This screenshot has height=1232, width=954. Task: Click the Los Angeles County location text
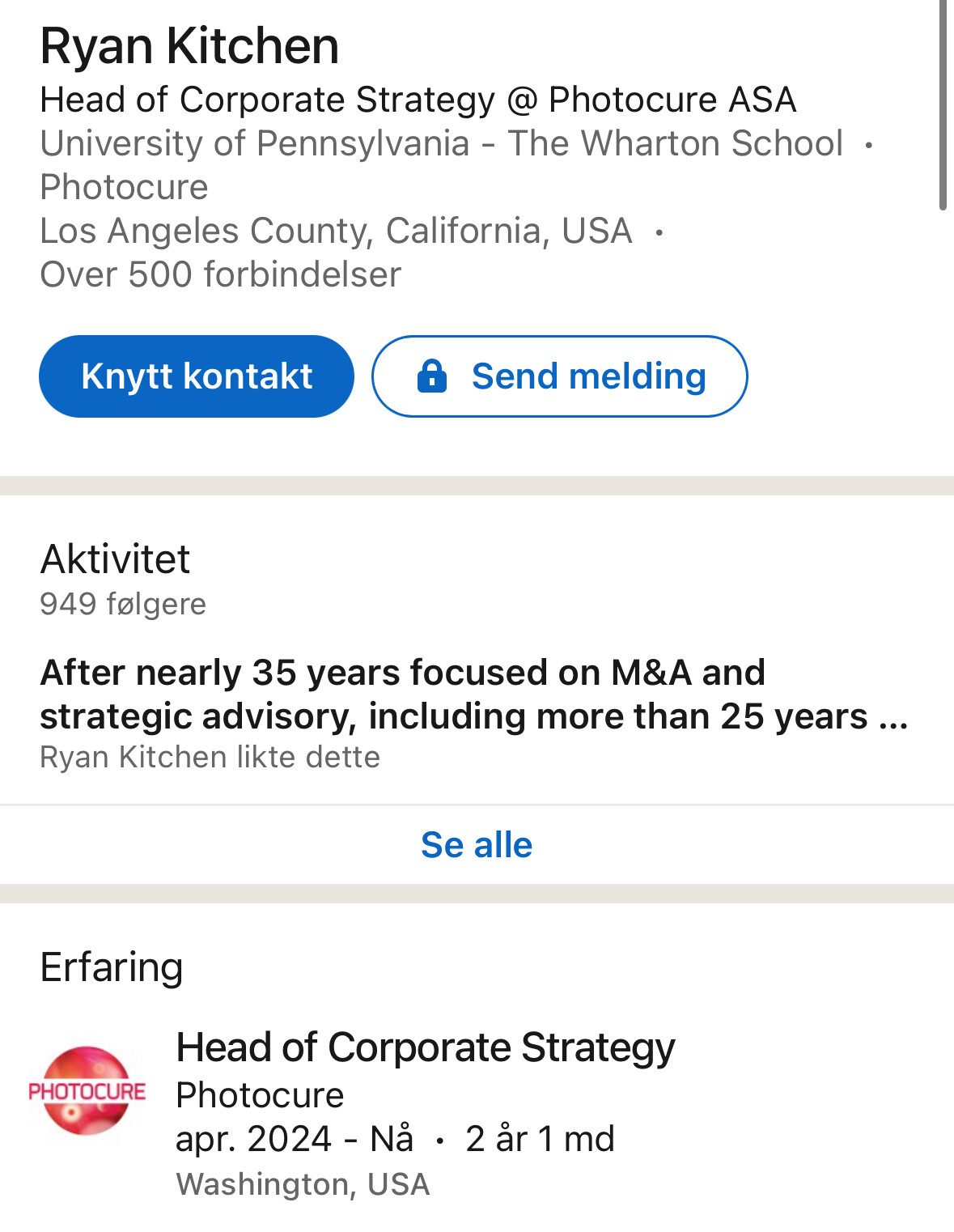click(x=335, y=231)
